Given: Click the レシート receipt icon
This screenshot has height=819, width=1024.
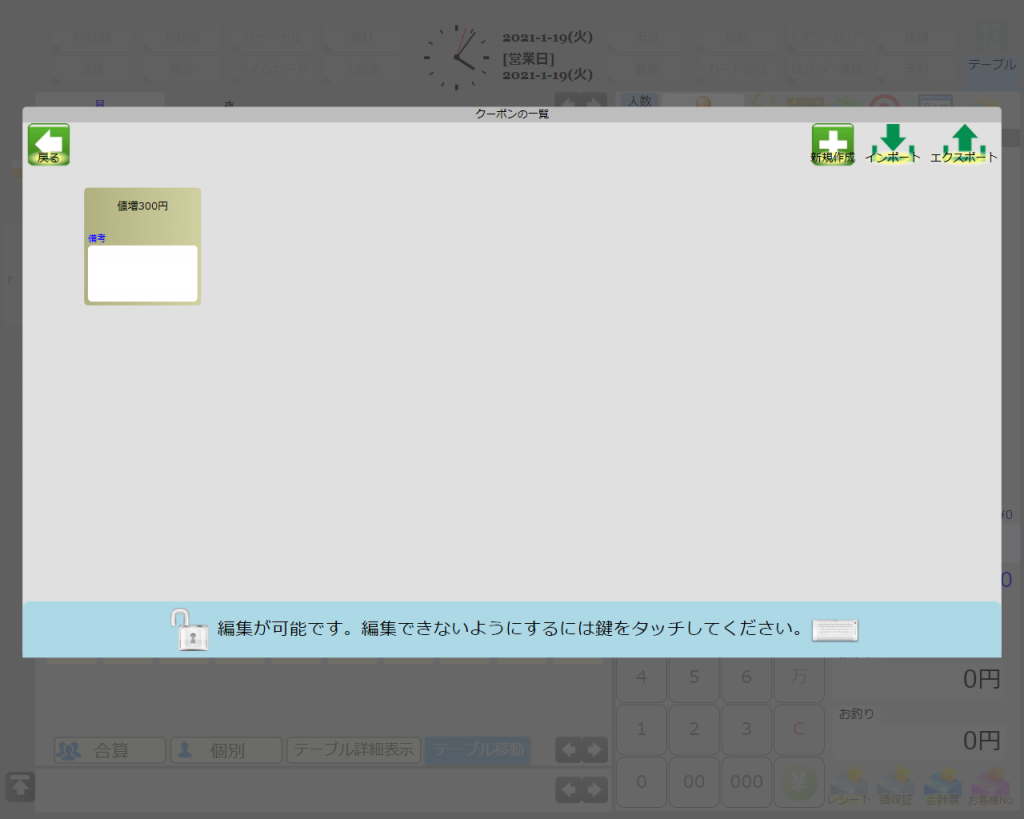Looking at the screenshot, I should (x=849, y=785).
